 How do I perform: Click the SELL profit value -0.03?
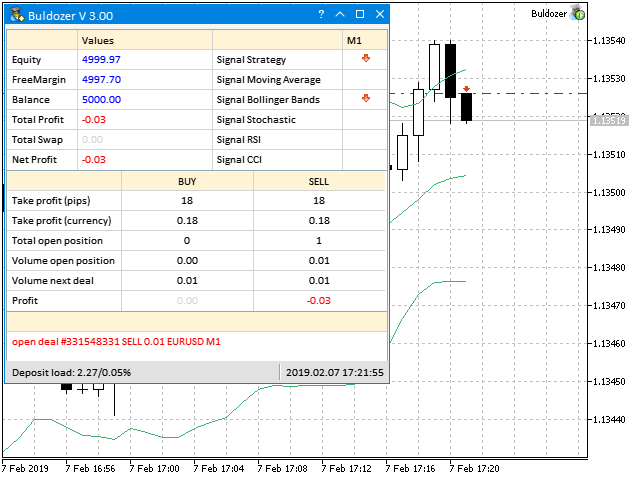point(319,300)
